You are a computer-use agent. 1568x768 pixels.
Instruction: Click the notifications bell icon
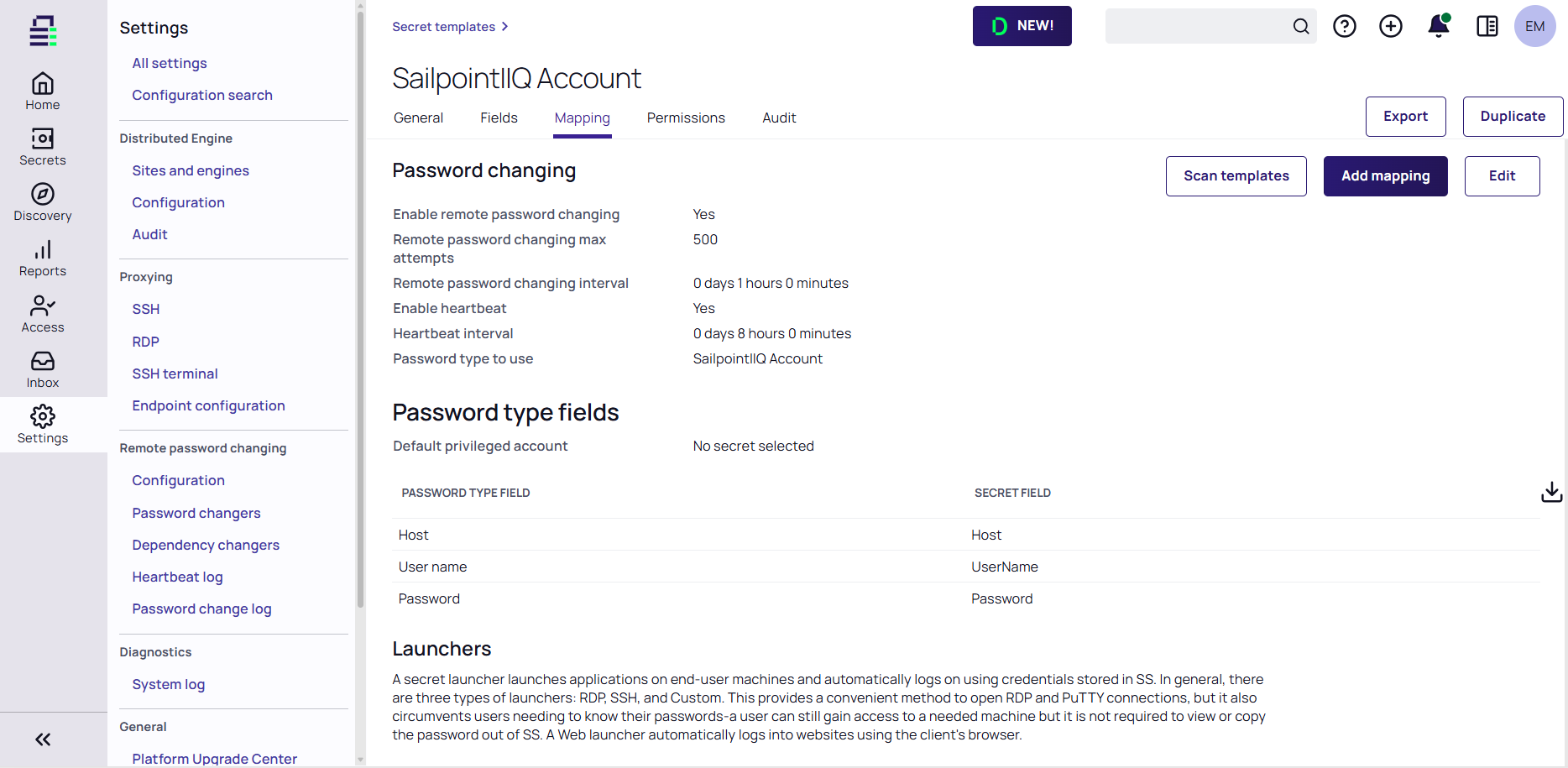pos(1439,26)
